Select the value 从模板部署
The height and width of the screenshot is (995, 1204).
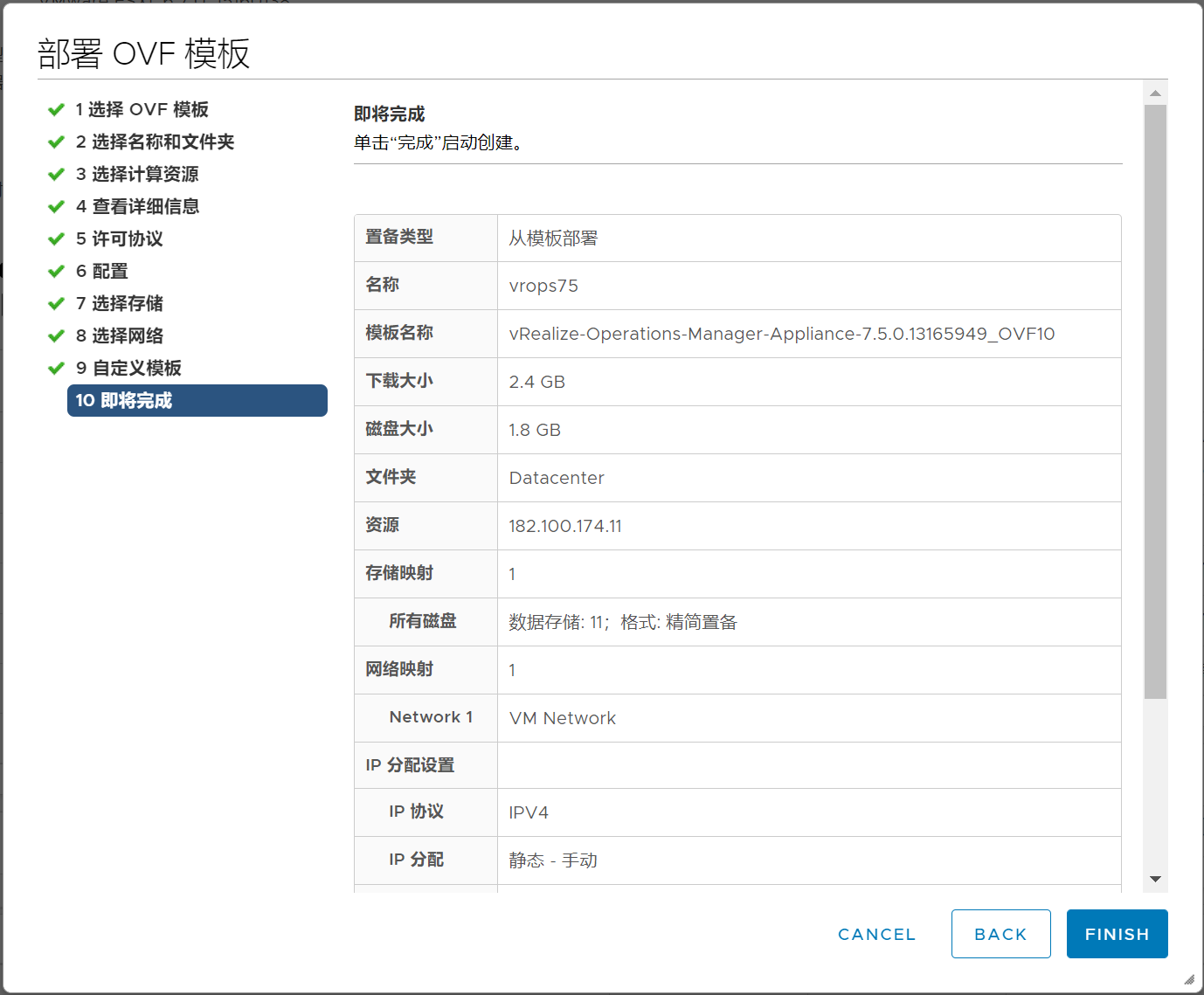point(553,238)
